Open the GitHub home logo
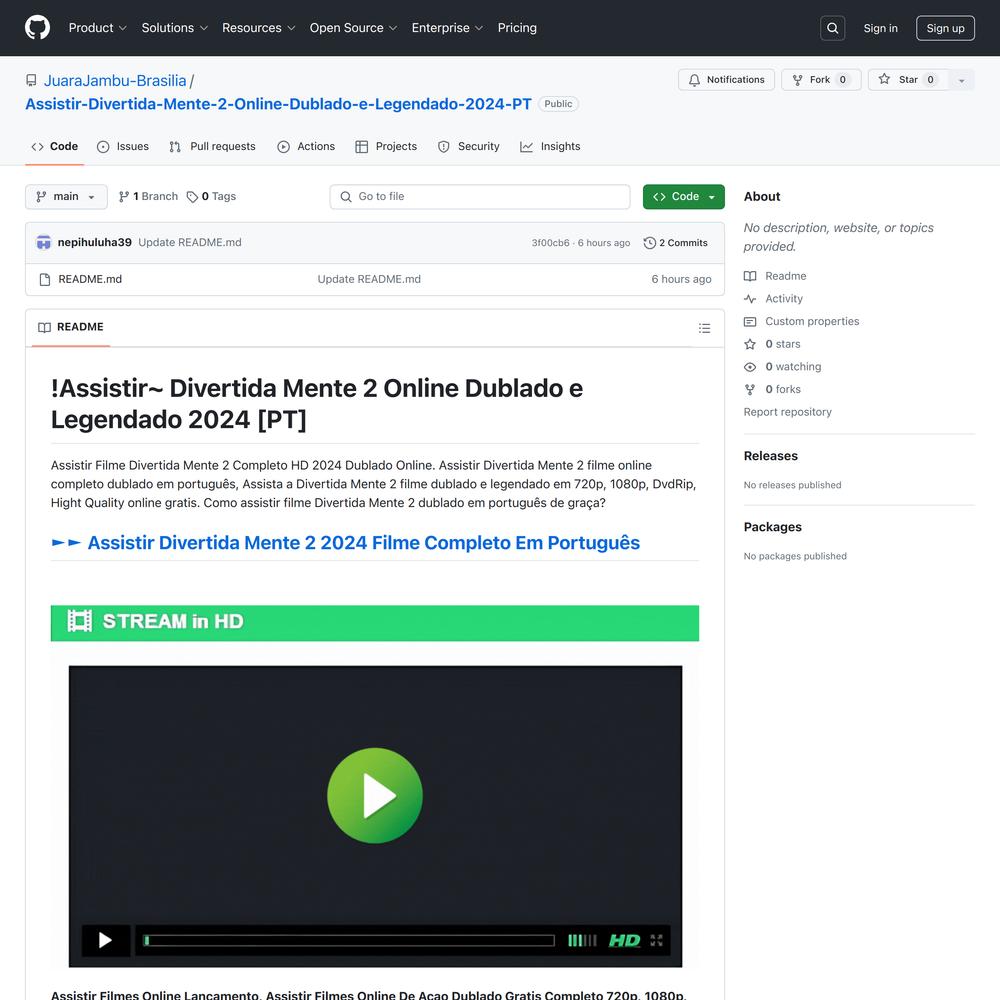The width and height of the screenshot is (1000, 1000). click(x=37, y=27)
